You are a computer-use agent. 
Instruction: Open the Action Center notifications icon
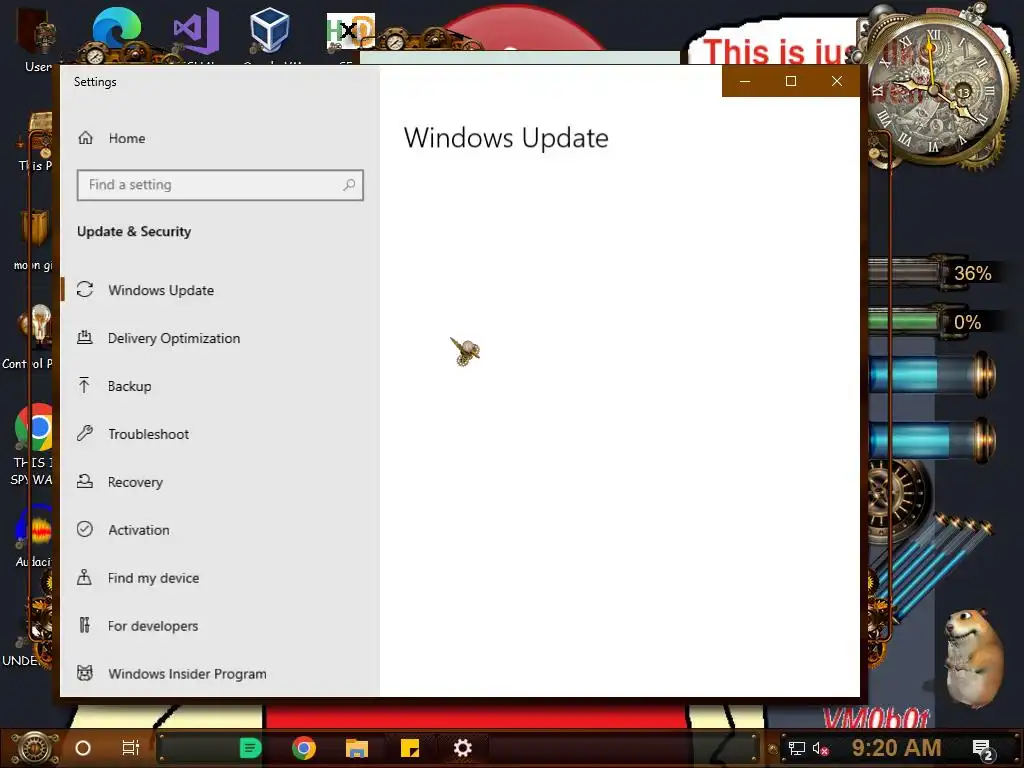coord(982,749)
